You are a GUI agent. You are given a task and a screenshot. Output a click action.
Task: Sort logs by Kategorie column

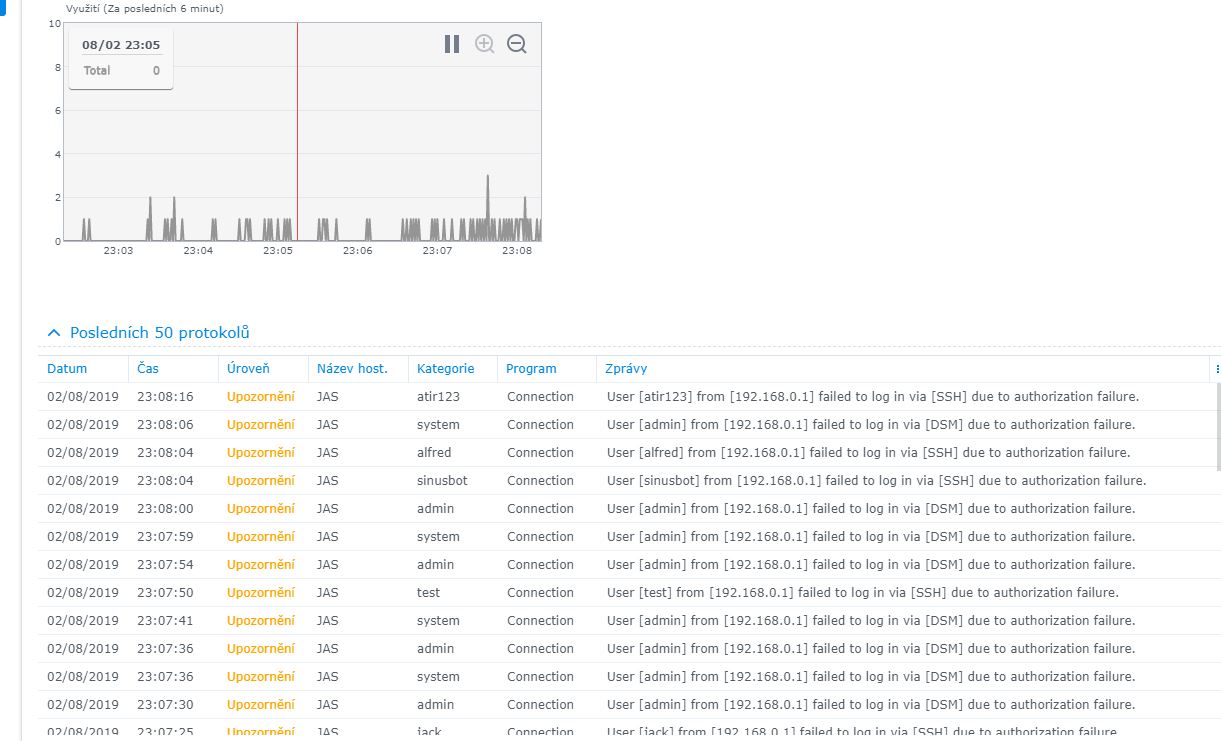point(445,369)
